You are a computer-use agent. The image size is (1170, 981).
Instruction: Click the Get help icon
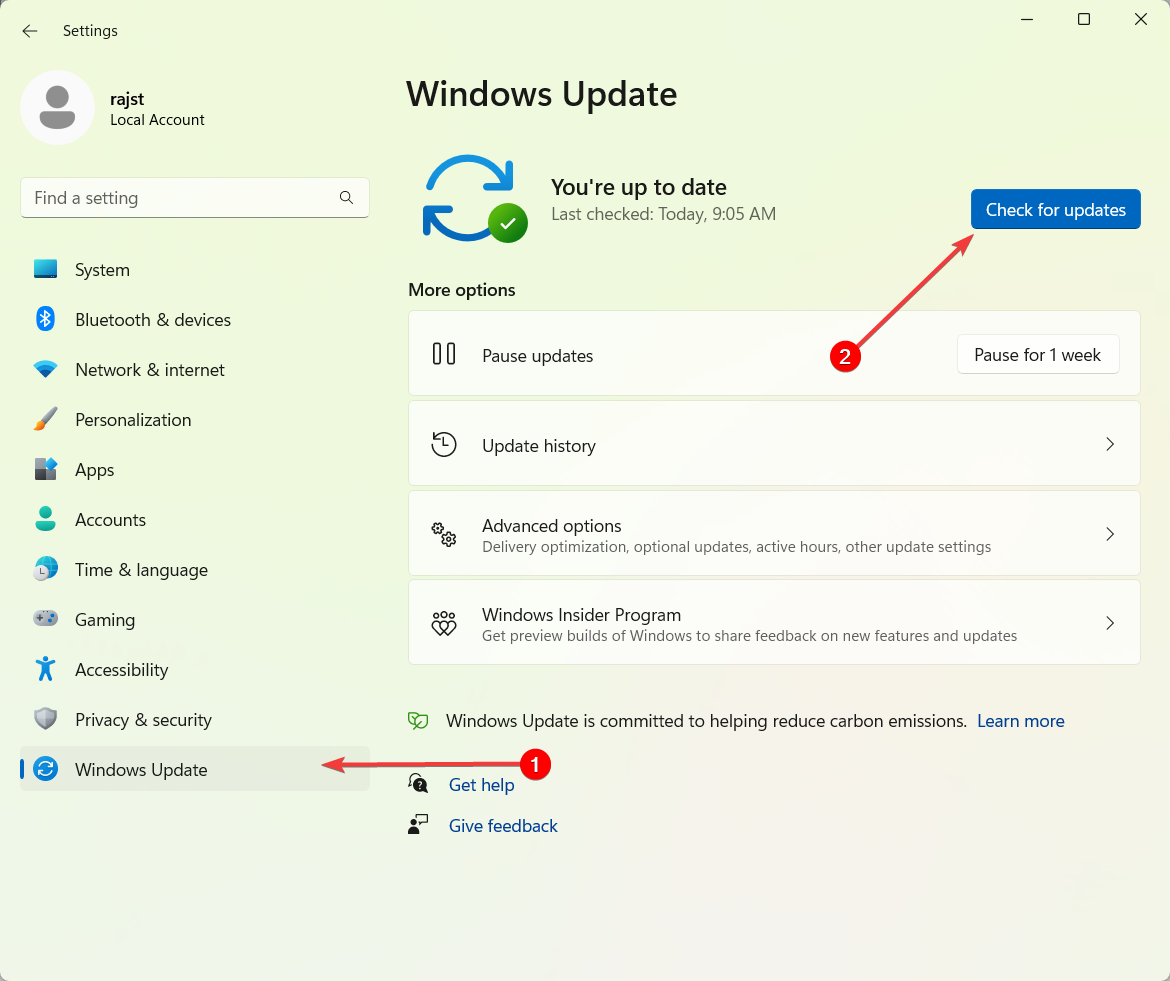(418, 783)
